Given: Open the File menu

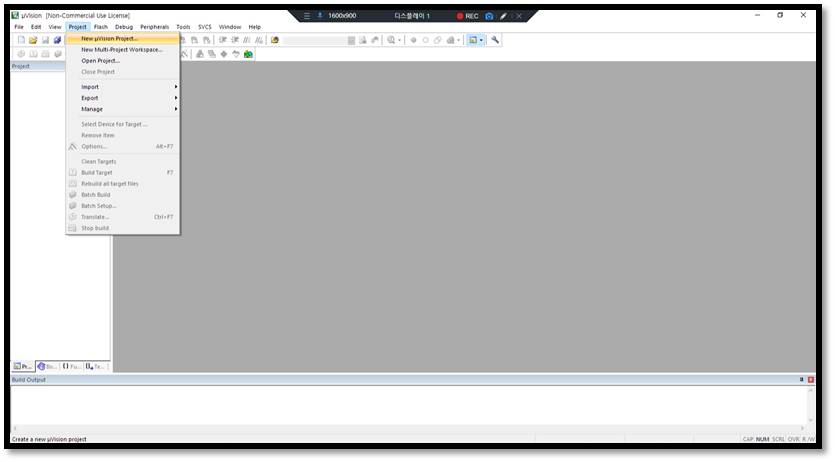Looking at the screenshot, I should [19, 27].
